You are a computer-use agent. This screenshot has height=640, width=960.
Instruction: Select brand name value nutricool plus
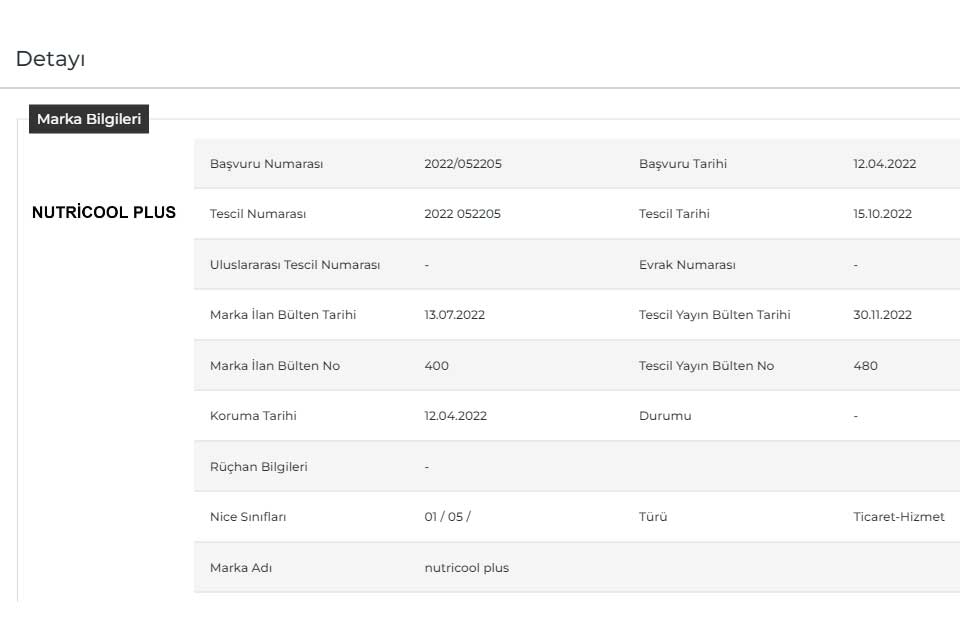pos(467,568)
